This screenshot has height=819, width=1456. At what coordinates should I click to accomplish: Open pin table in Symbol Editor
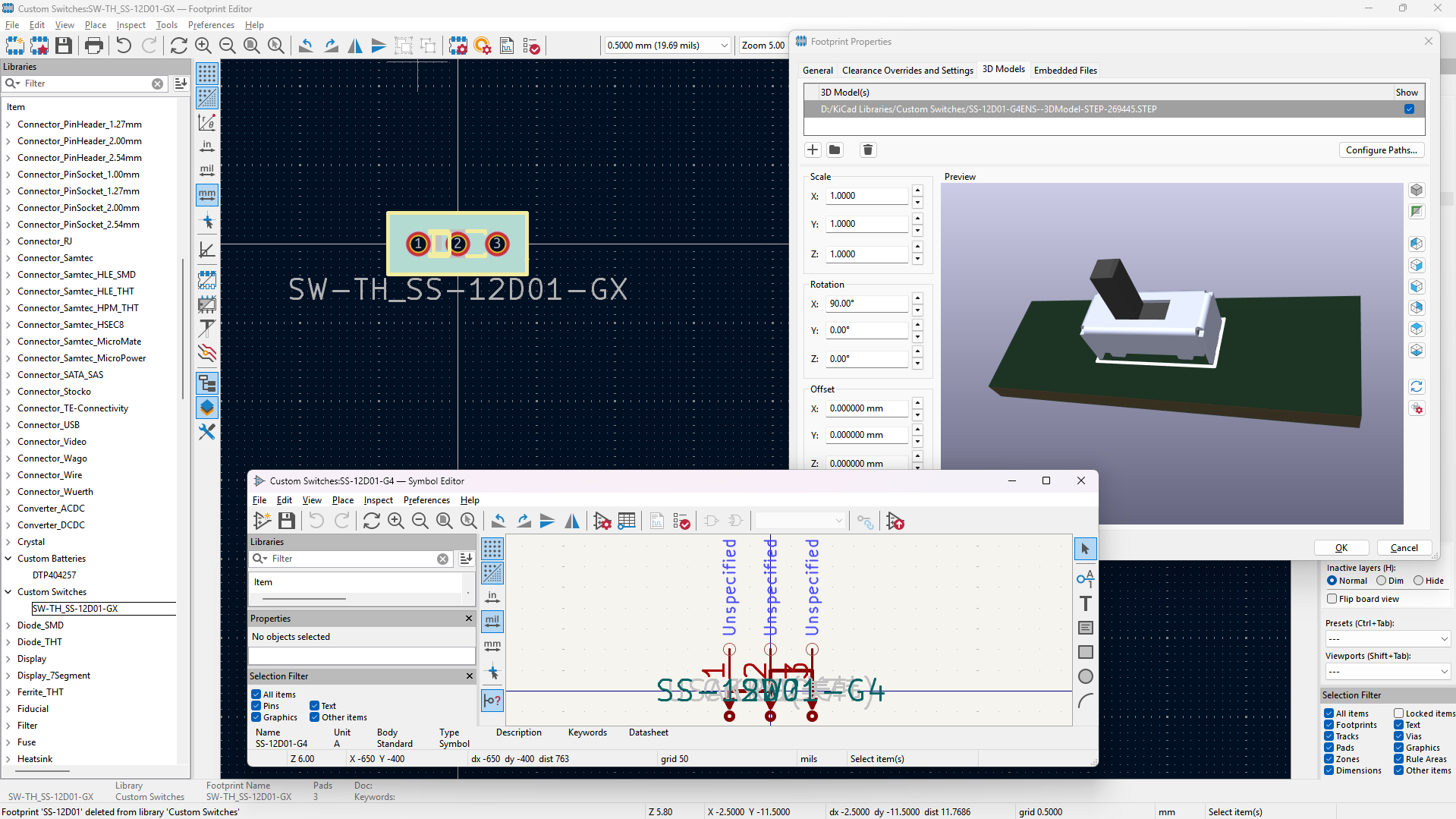(627, 521)
